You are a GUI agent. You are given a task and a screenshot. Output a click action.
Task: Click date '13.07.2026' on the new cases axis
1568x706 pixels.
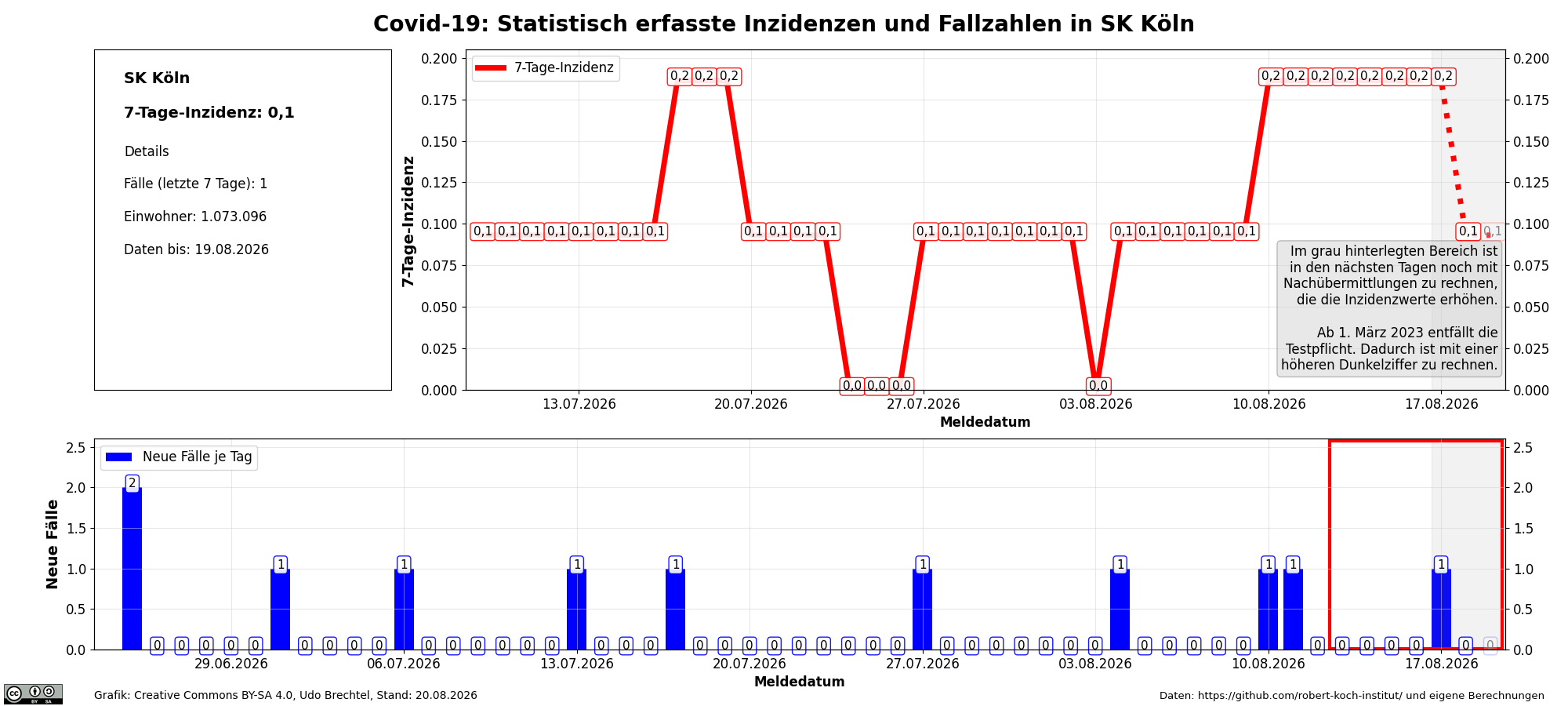coord(577,664)
